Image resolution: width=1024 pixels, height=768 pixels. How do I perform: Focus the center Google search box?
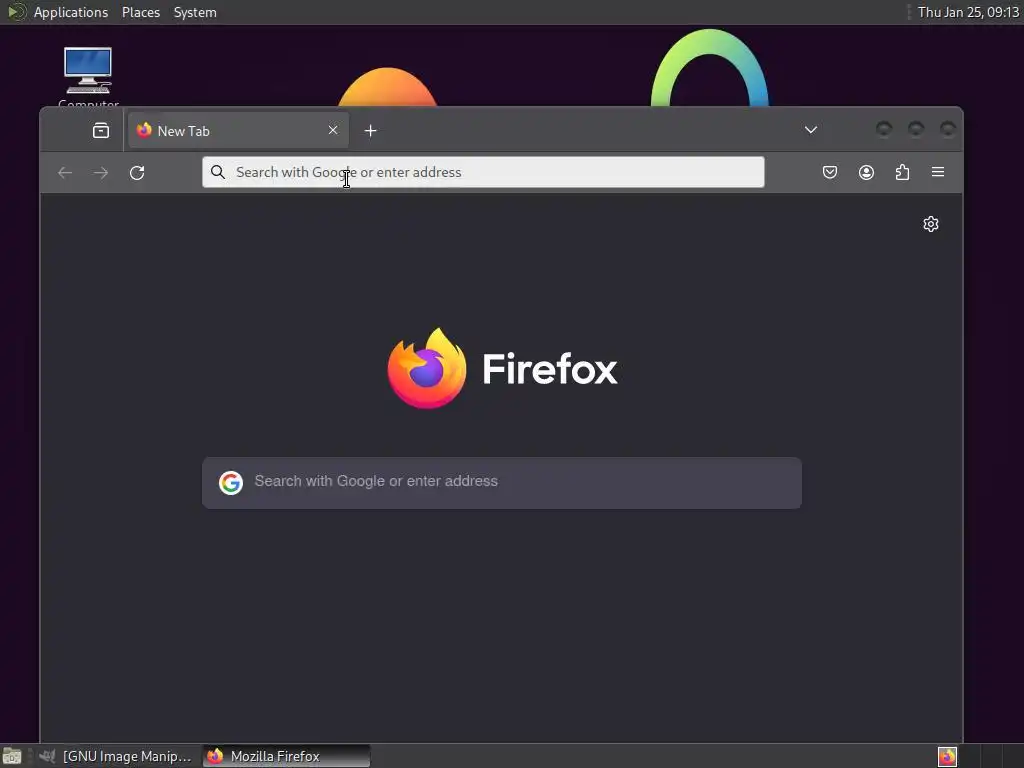click(502, 483)
